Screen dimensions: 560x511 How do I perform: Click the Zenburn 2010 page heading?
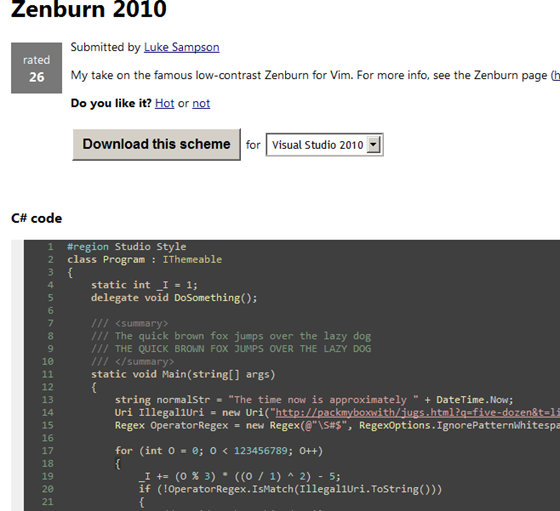89,9
